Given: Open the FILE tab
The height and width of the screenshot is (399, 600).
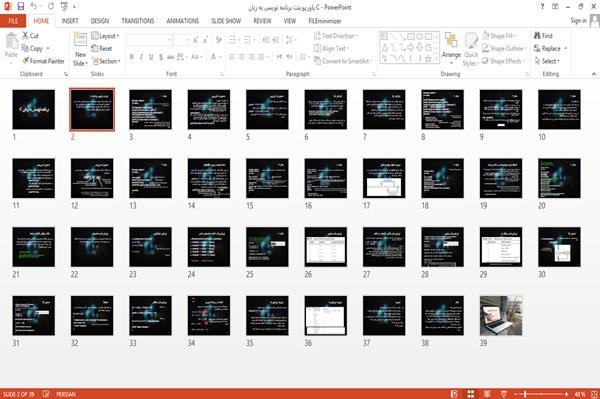Looking at the screenshot, I should pos(13,21).
